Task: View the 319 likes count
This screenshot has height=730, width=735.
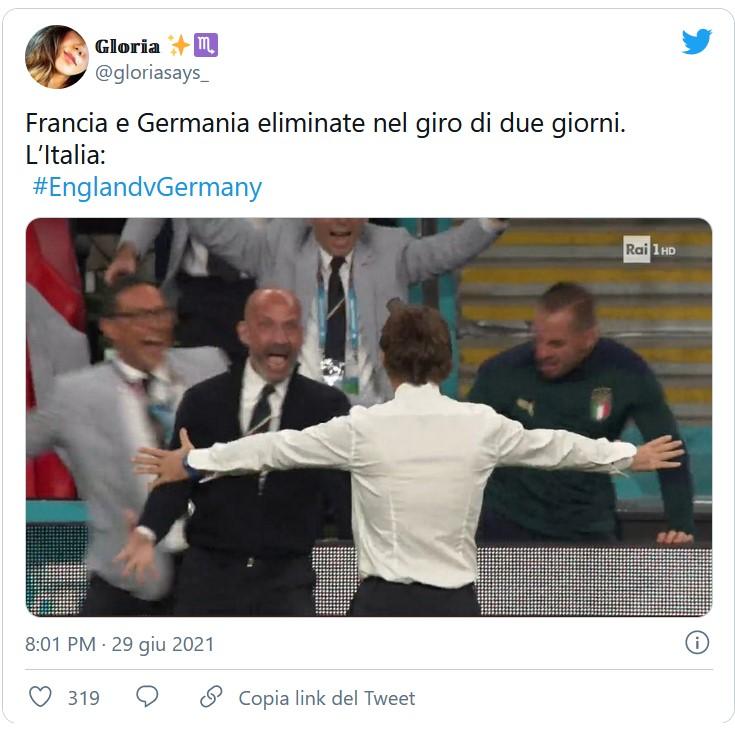Action: [x=84, y=698]
